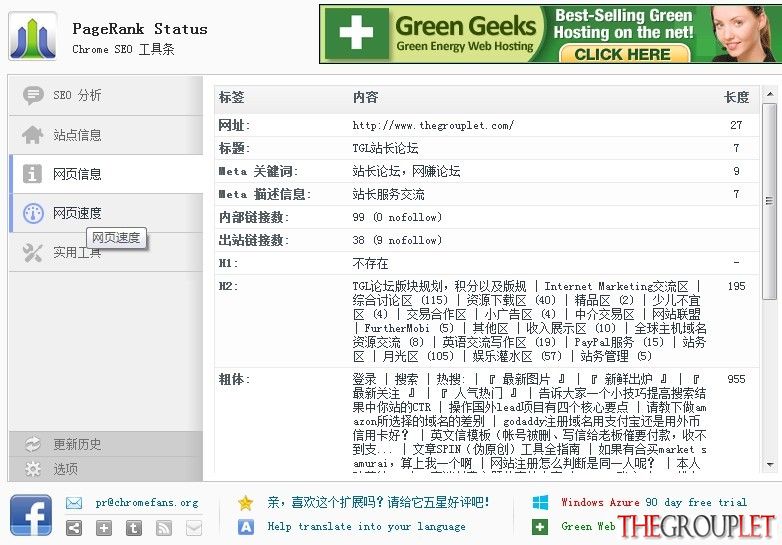
Task: Click the 选项 gear icon
Action: pyautogui.click(x=33, y=469)
